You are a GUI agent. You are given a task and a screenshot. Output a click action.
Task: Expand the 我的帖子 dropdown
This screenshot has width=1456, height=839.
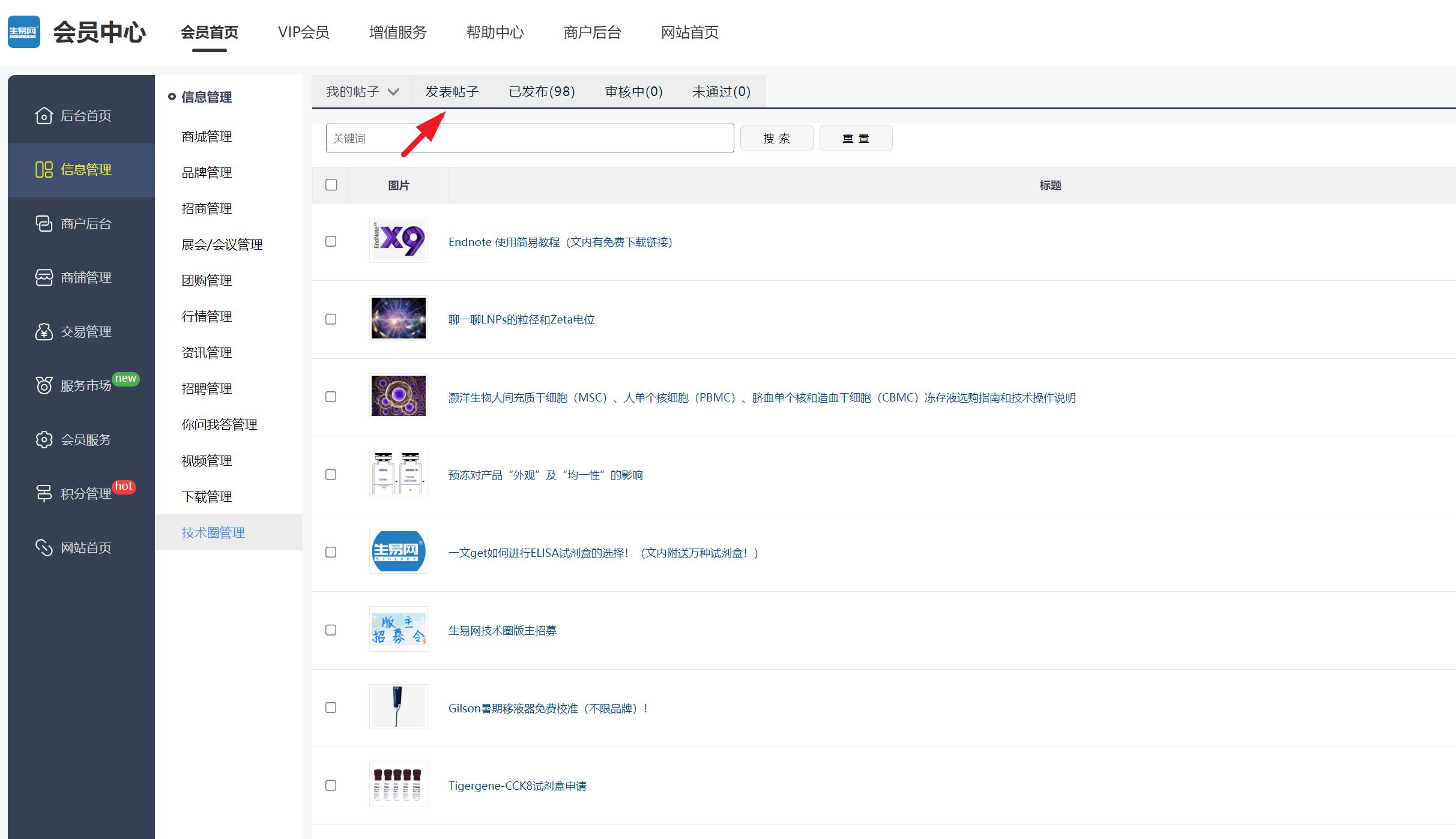pos(362,92)
